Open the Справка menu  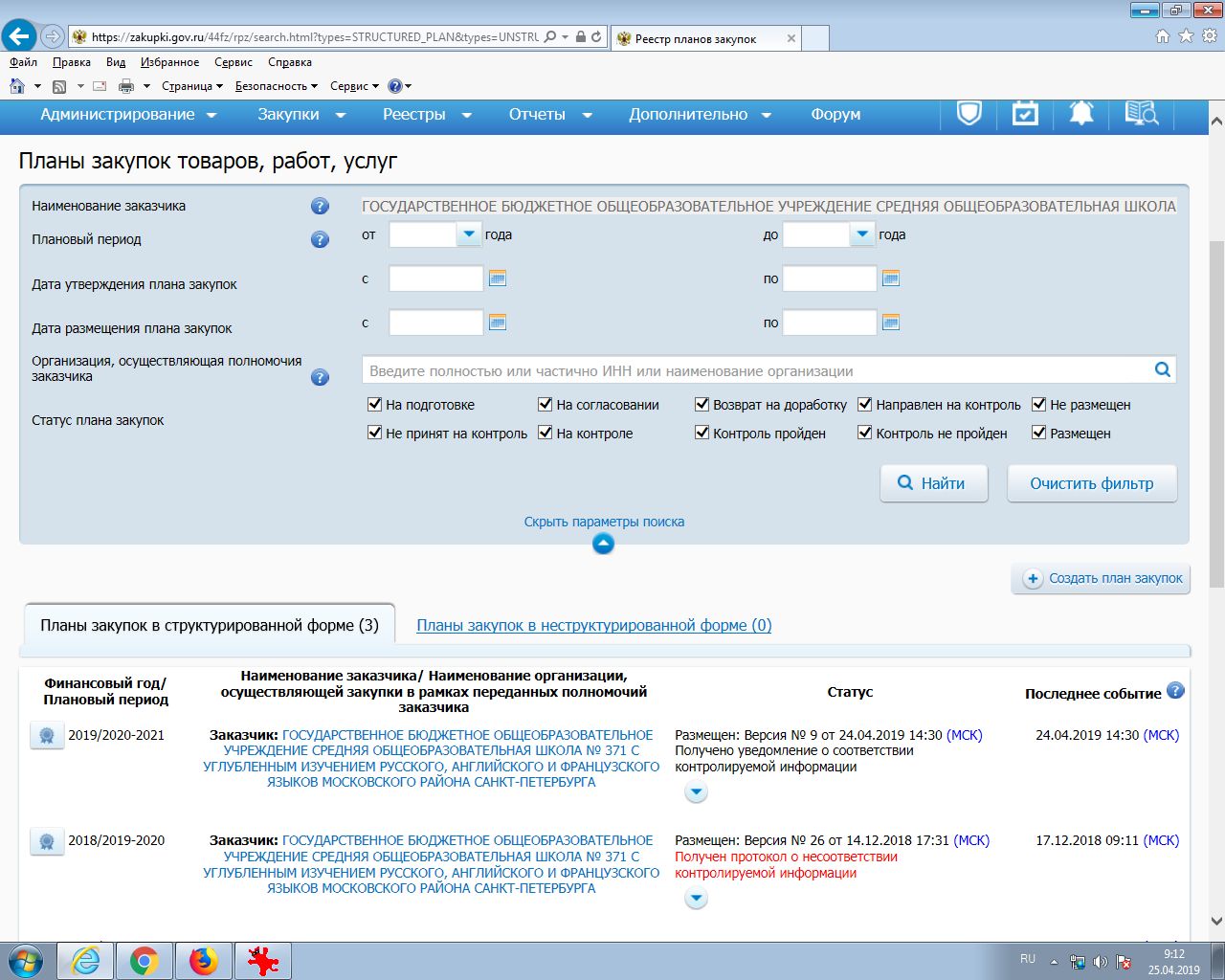click(290, 62)
